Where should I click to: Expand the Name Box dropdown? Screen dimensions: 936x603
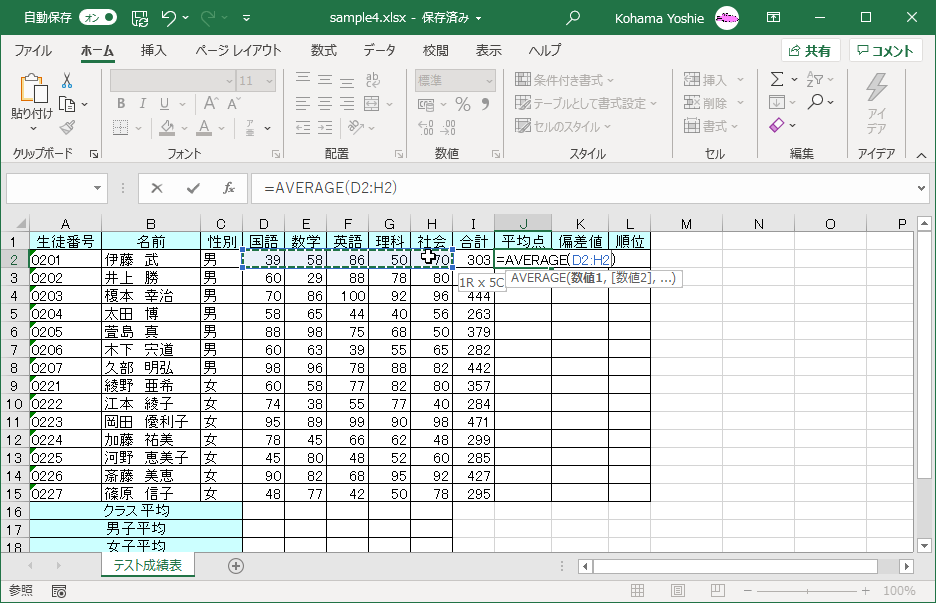[x=98, y=187]
